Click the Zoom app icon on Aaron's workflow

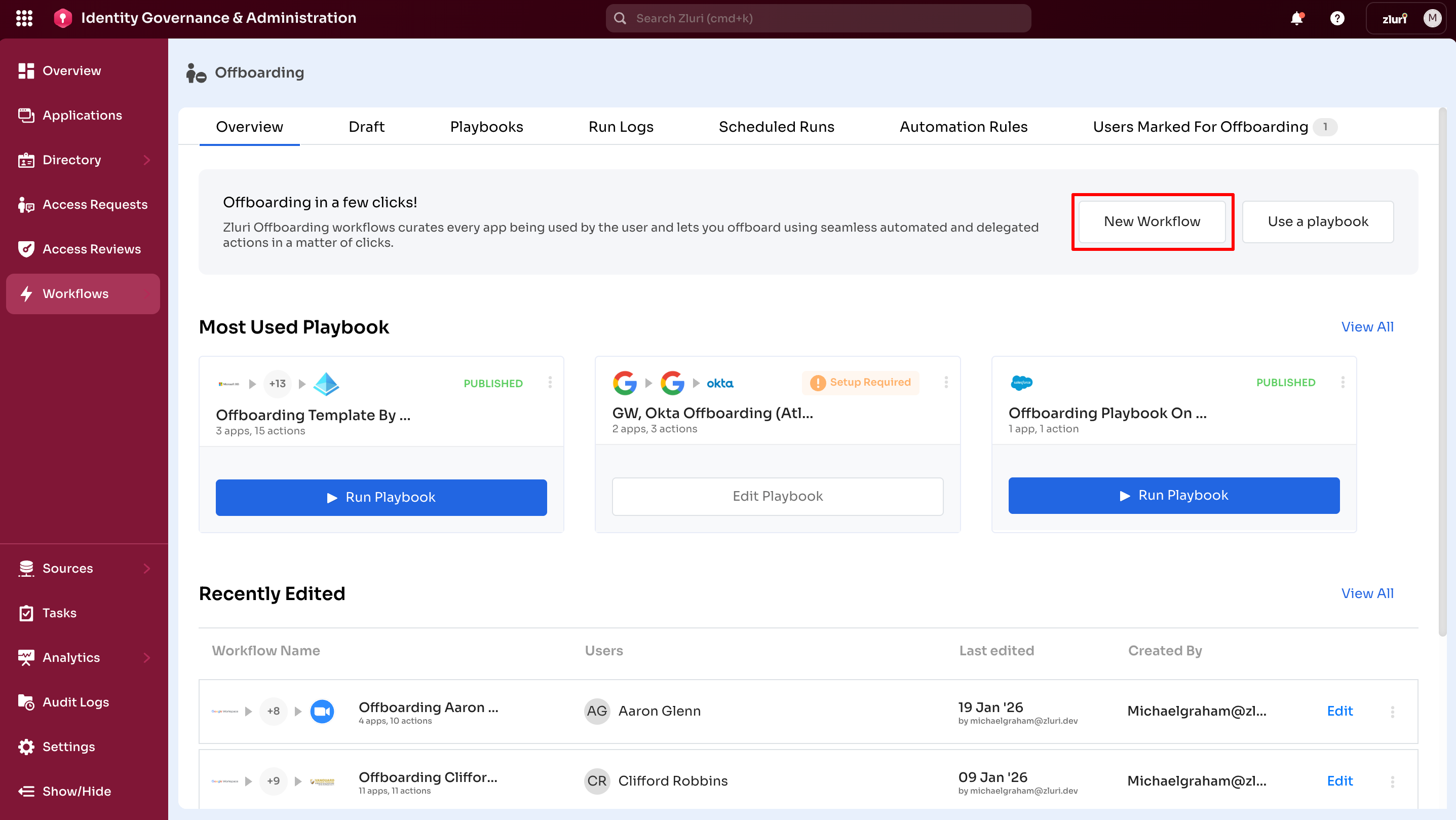322,712
